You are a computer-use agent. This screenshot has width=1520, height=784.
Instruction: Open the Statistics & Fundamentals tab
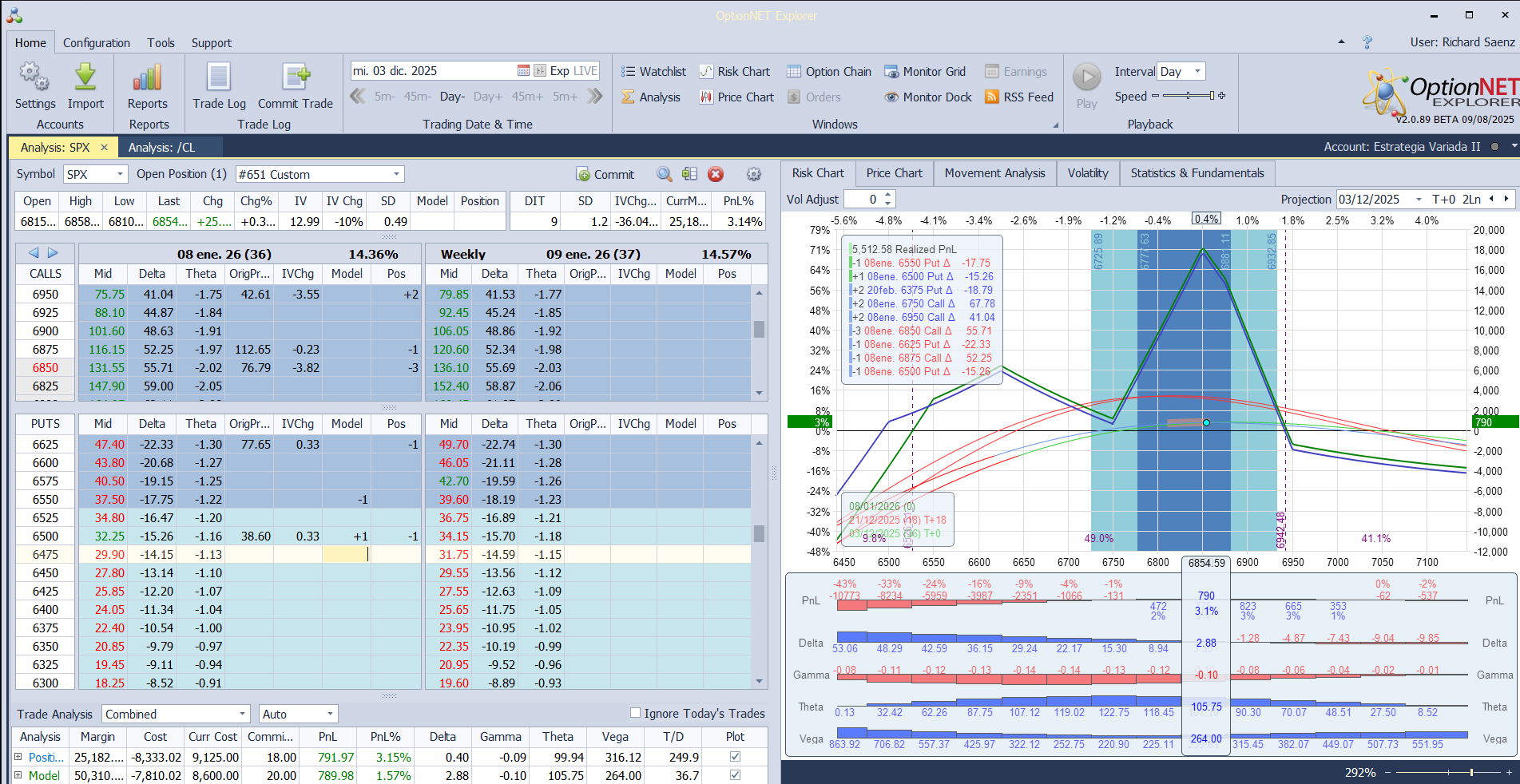click(x=1197, y=173)
